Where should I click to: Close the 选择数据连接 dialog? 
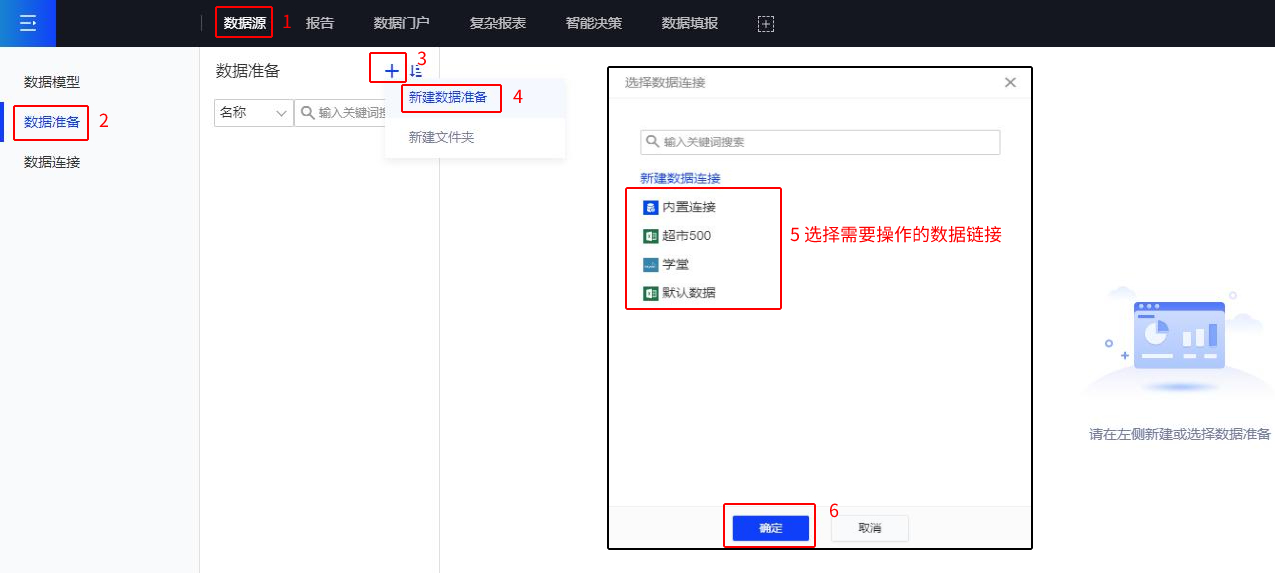tap(1010, 83)
